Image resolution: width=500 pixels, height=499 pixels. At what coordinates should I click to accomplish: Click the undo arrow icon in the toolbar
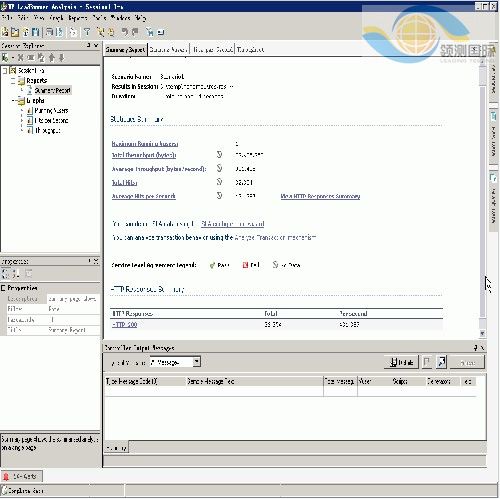(125, 32)
